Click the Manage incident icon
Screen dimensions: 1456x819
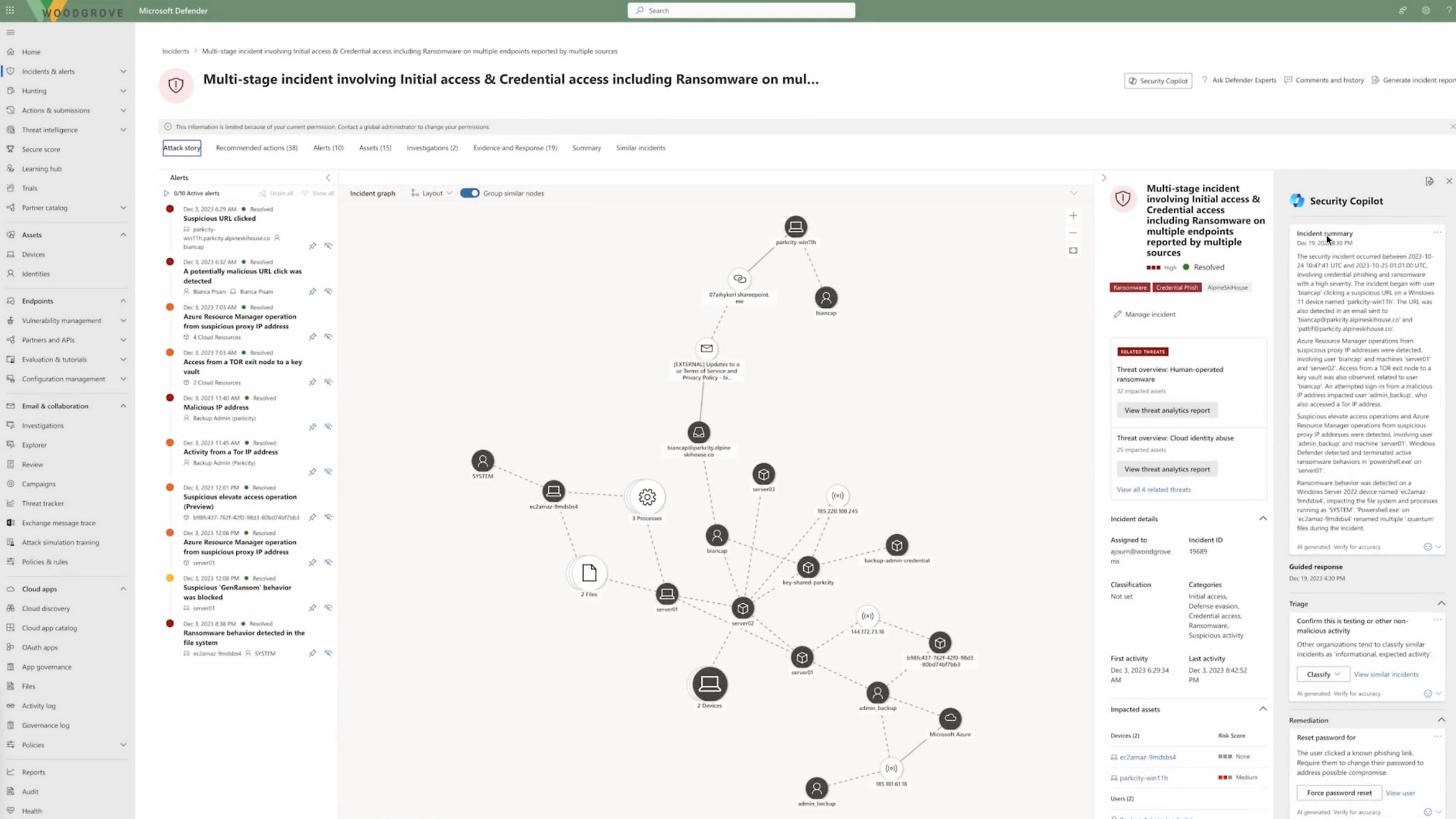pyautogui.click(x=1117, y=313)
